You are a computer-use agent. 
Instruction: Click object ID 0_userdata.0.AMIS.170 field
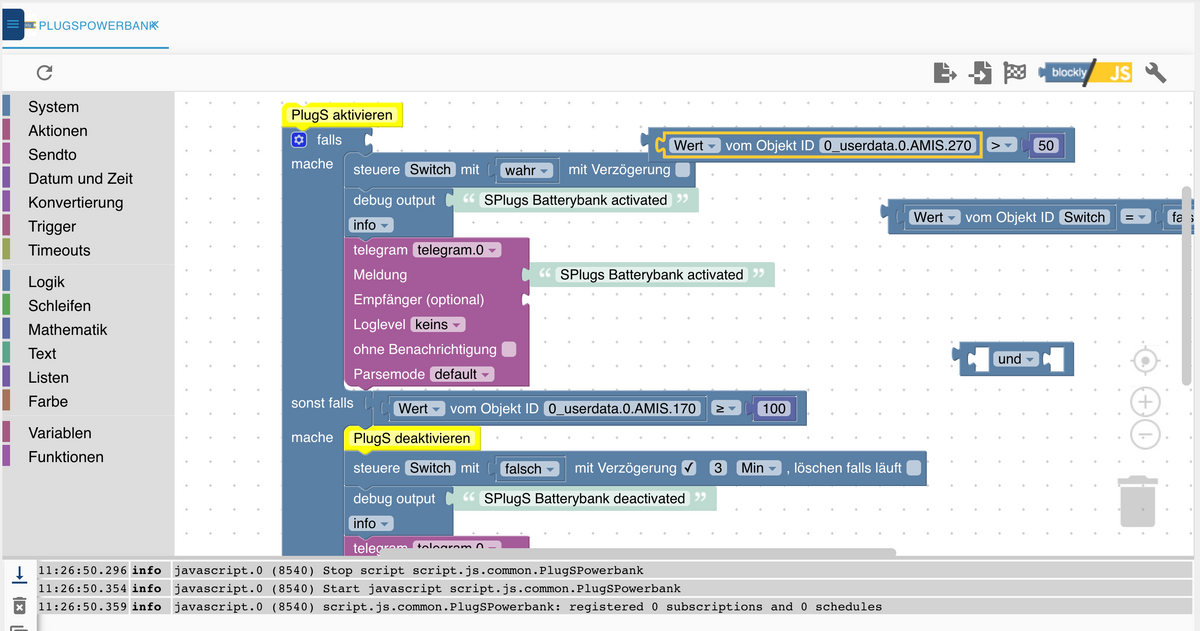(622, 408)
